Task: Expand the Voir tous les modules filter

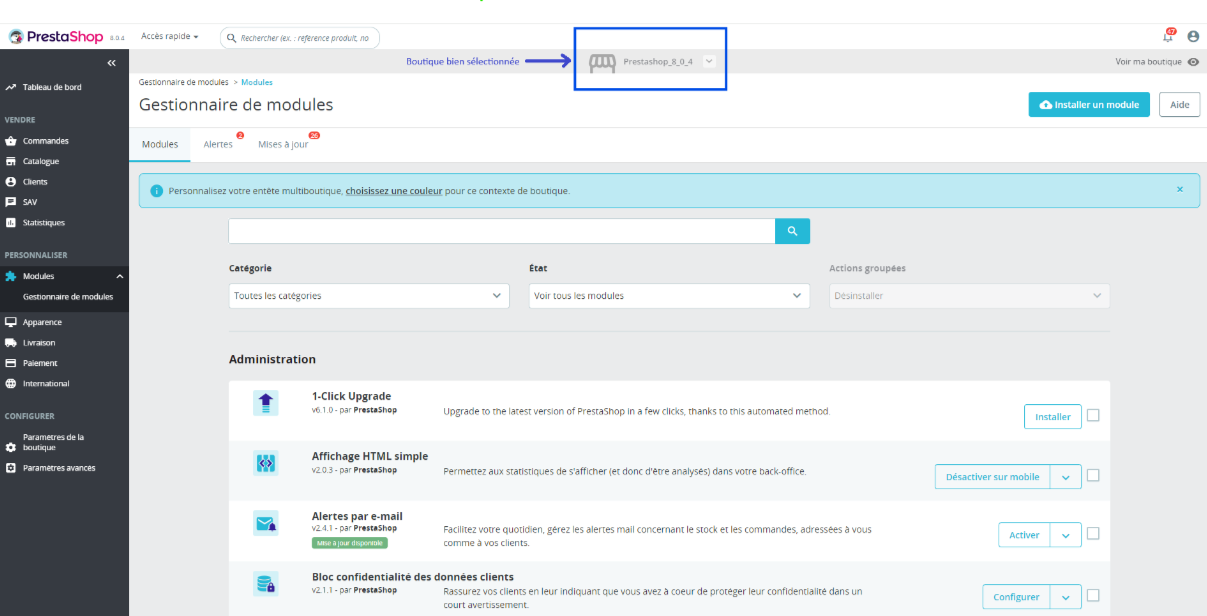Action: 668,296
